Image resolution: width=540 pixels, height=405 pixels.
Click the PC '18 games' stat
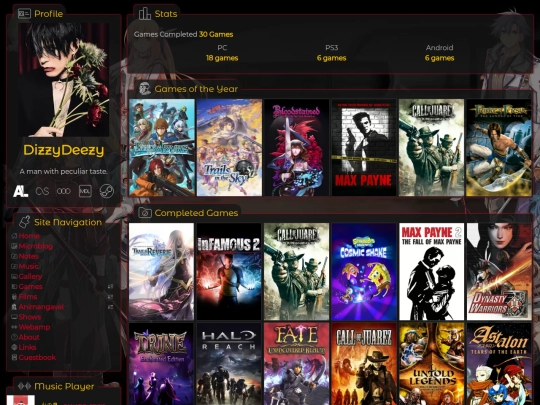click(x=222, y=58)
